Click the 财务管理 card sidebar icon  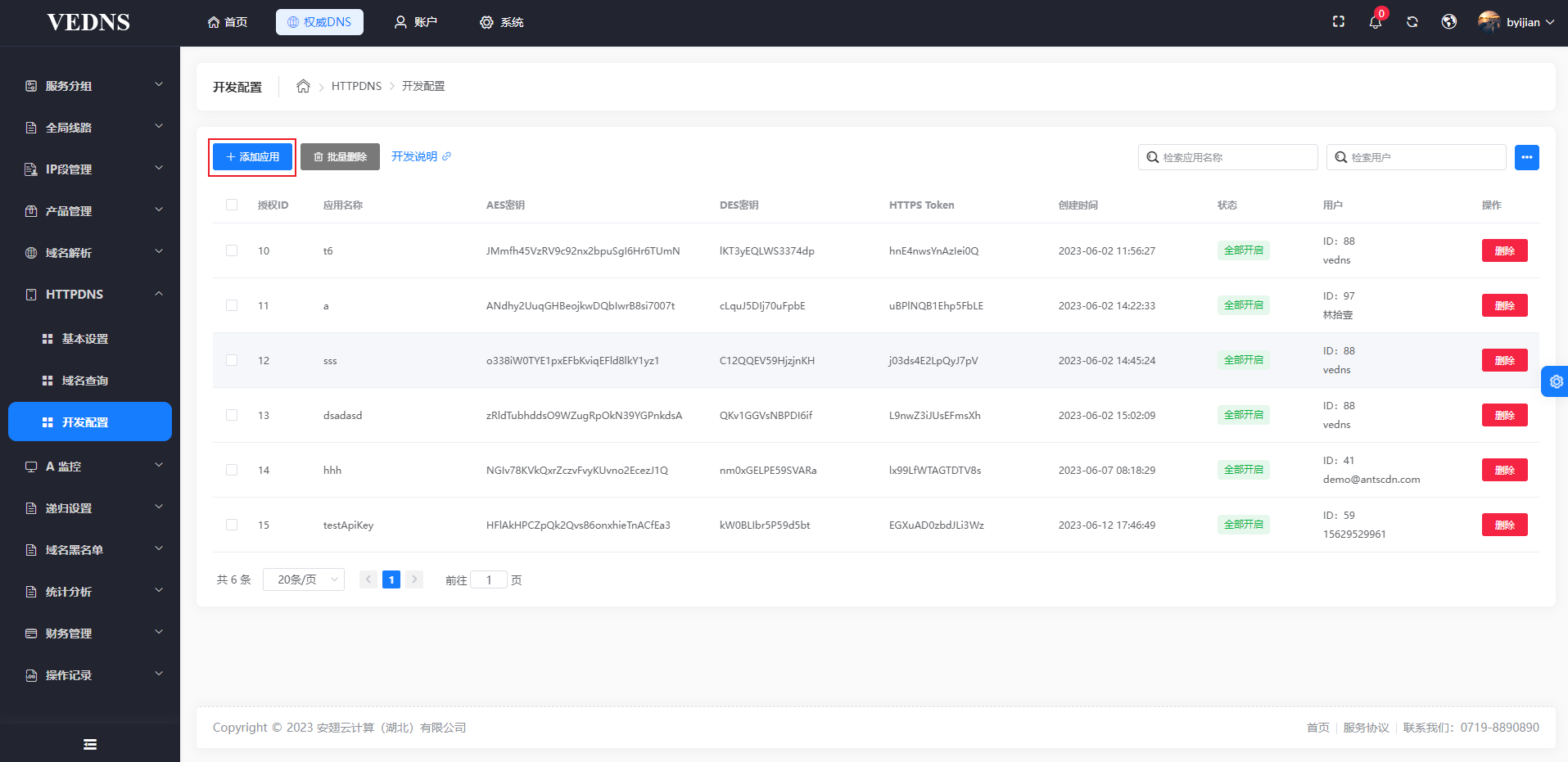[31, 633]
